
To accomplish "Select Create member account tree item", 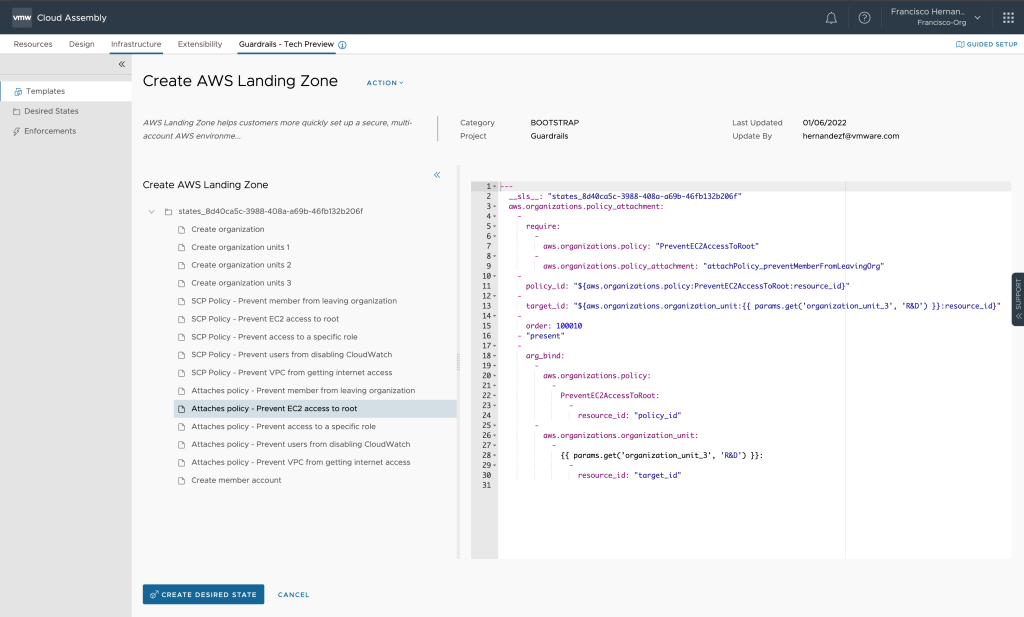I will [x=236, y=480].
